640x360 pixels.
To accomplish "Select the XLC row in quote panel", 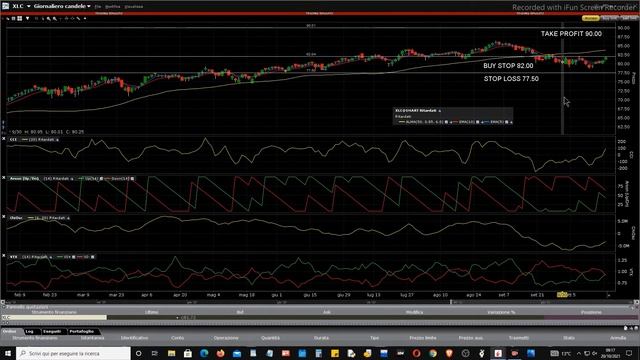I will (x=320, y=317).
